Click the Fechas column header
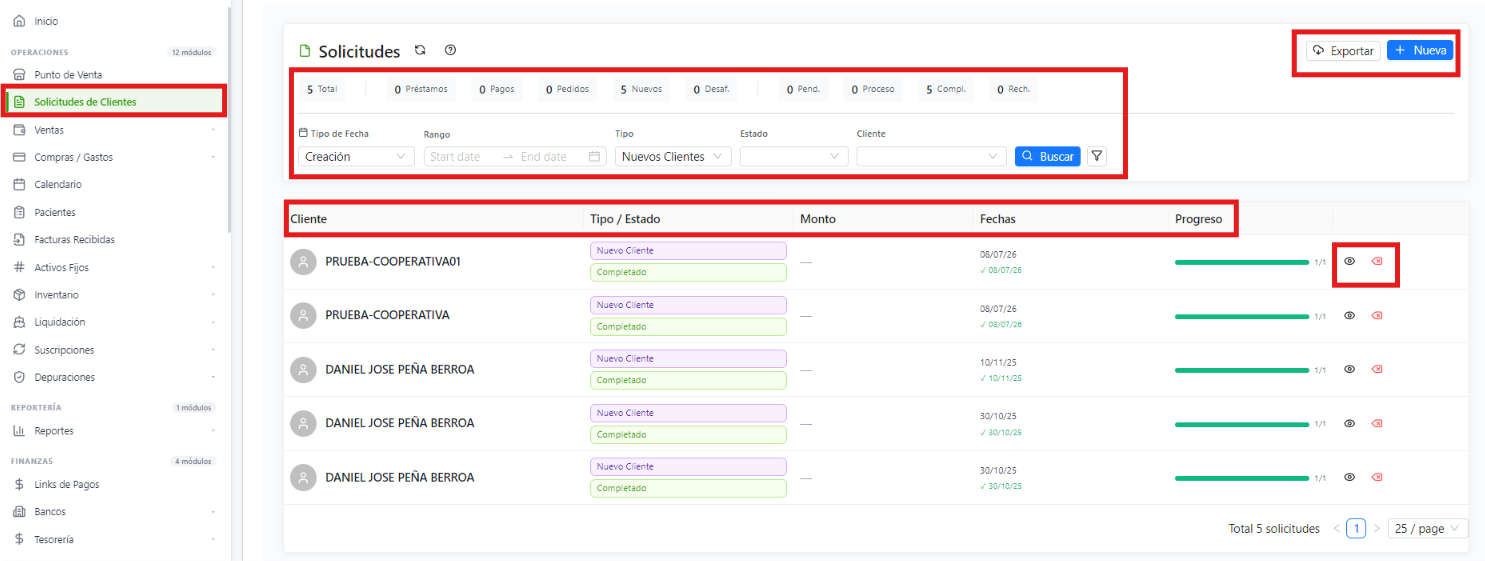This screenshot has height=561, width=1485. click(x=997, y=219)
